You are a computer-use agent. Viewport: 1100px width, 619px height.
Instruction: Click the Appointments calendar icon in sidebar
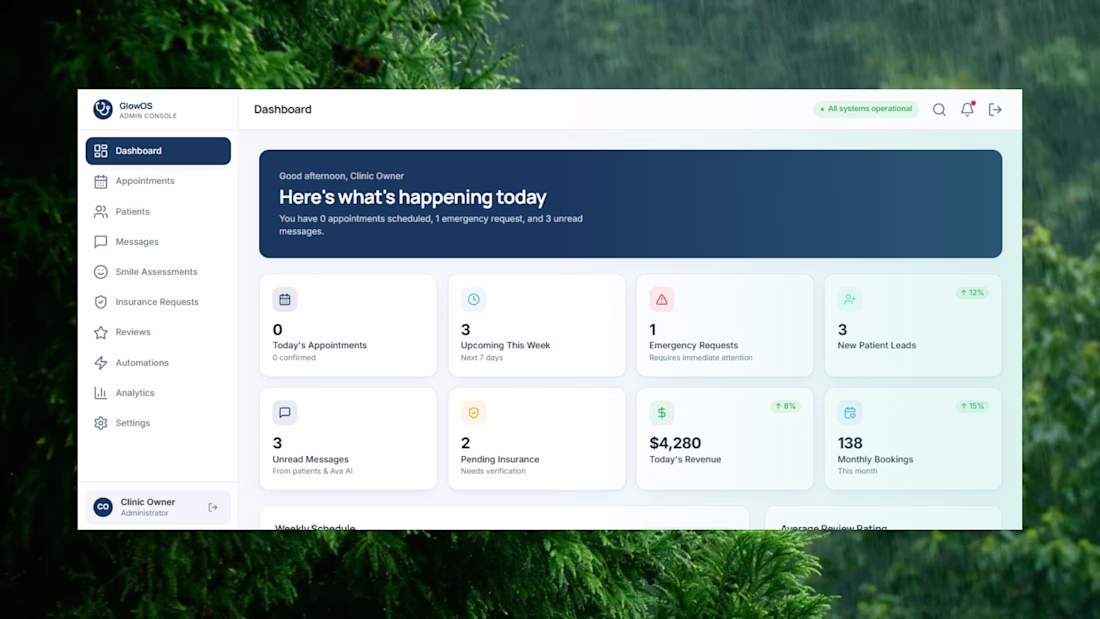(x=101, y=181)
